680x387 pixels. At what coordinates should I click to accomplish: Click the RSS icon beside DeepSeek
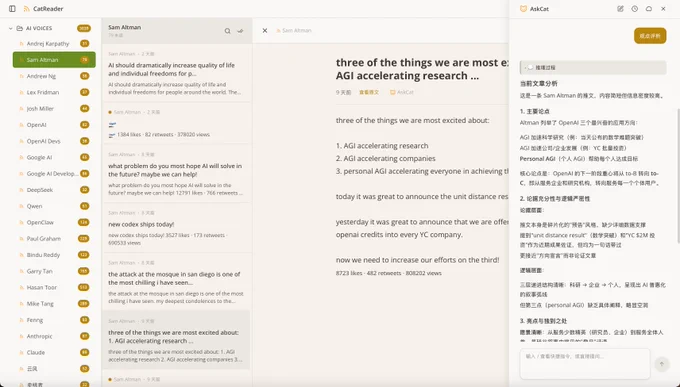click(21, 190)
